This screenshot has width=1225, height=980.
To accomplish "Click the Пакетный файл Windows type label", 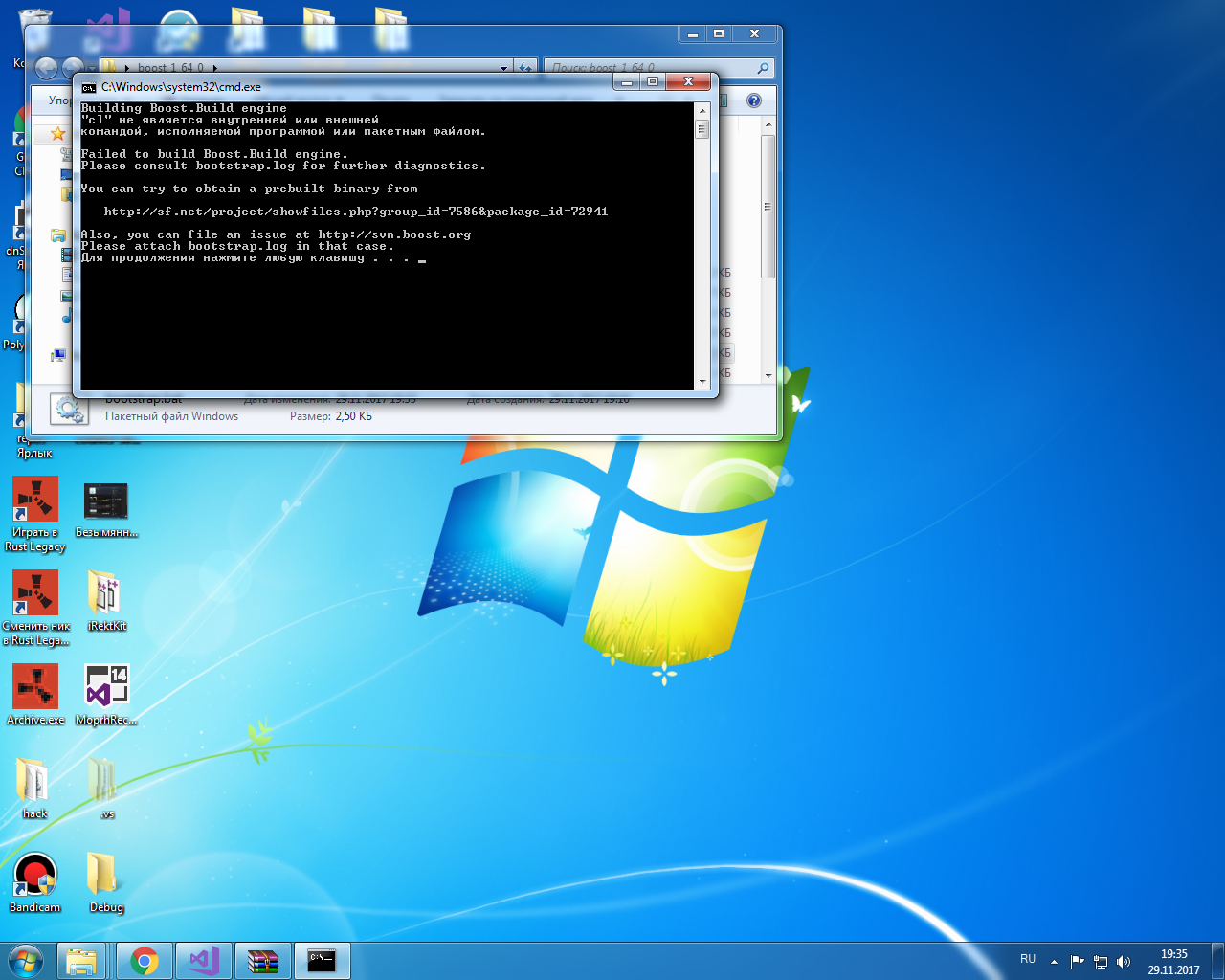I will click(172, 416).
